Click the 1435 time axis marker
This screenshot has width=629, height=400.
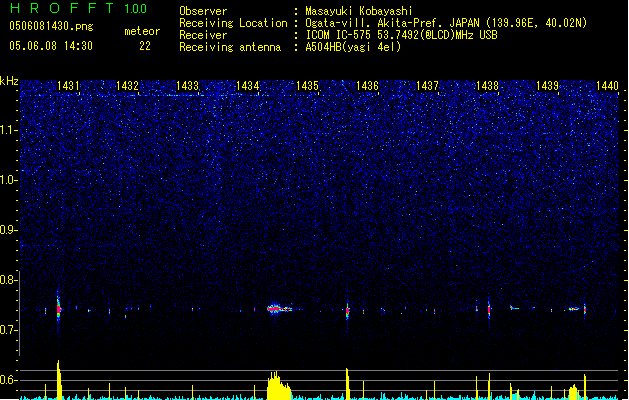(307, 86)
